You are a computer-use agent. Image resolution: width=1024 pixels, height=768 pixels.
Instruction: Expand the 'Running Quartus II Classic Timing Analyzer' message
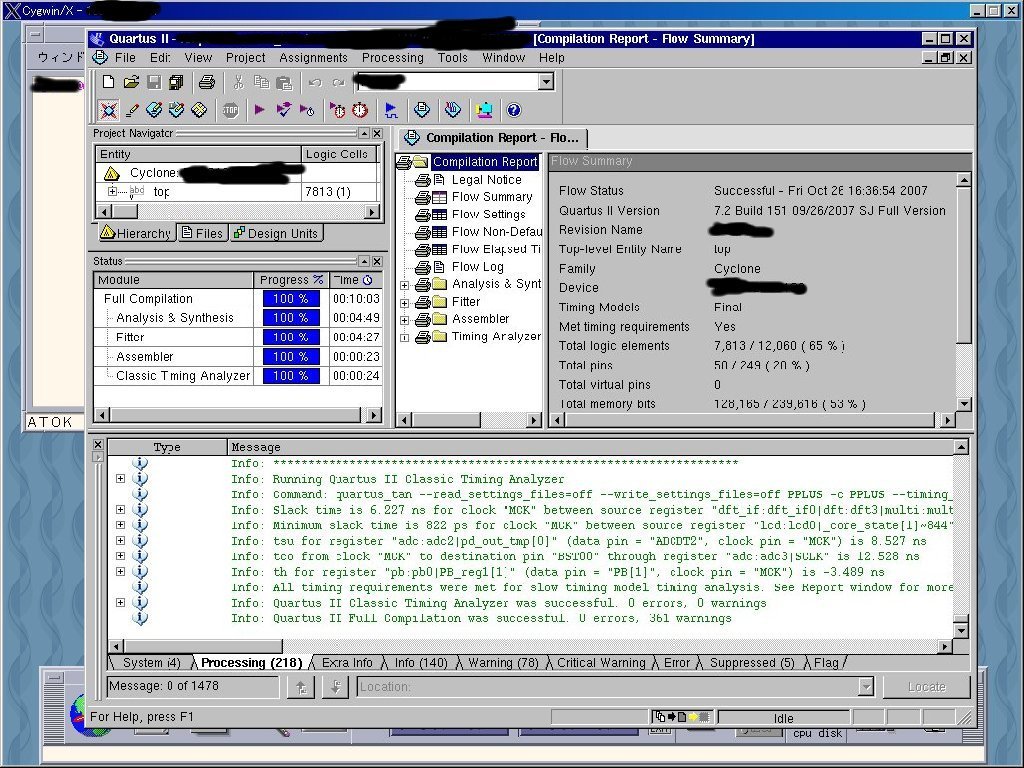[120, 478]
